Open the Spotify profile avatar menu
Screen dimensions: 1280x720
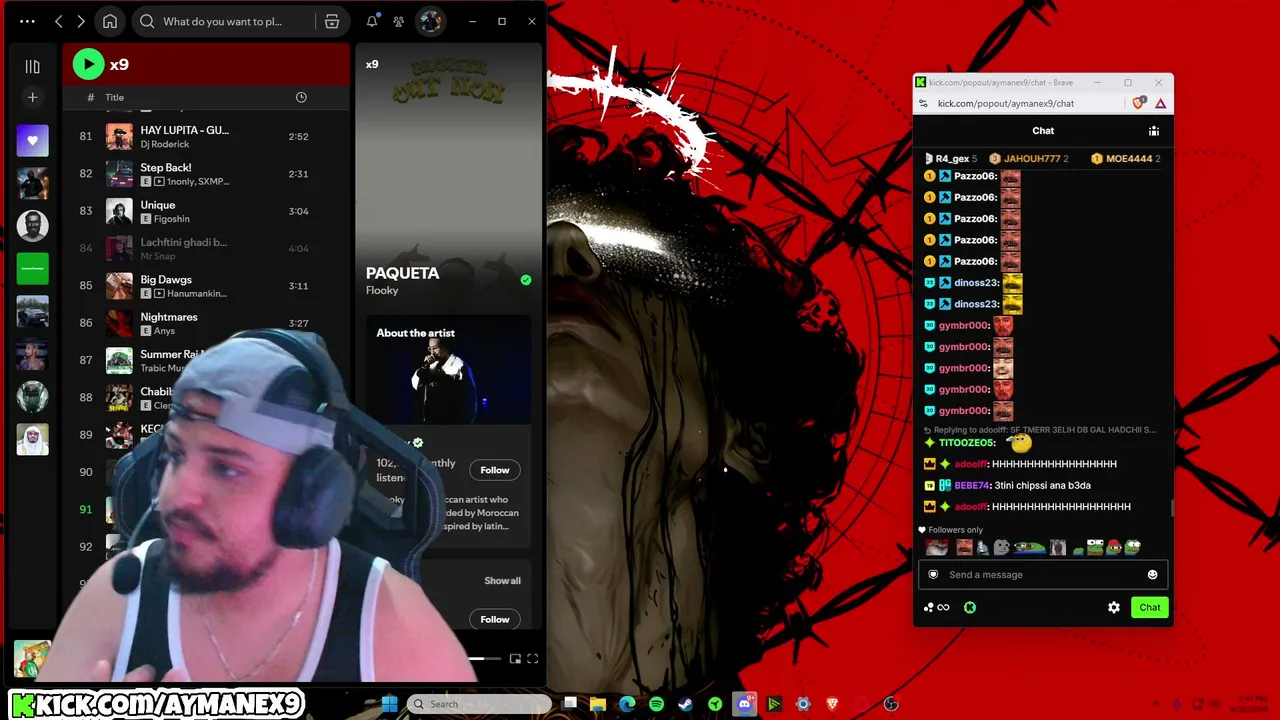coord(430,21)
